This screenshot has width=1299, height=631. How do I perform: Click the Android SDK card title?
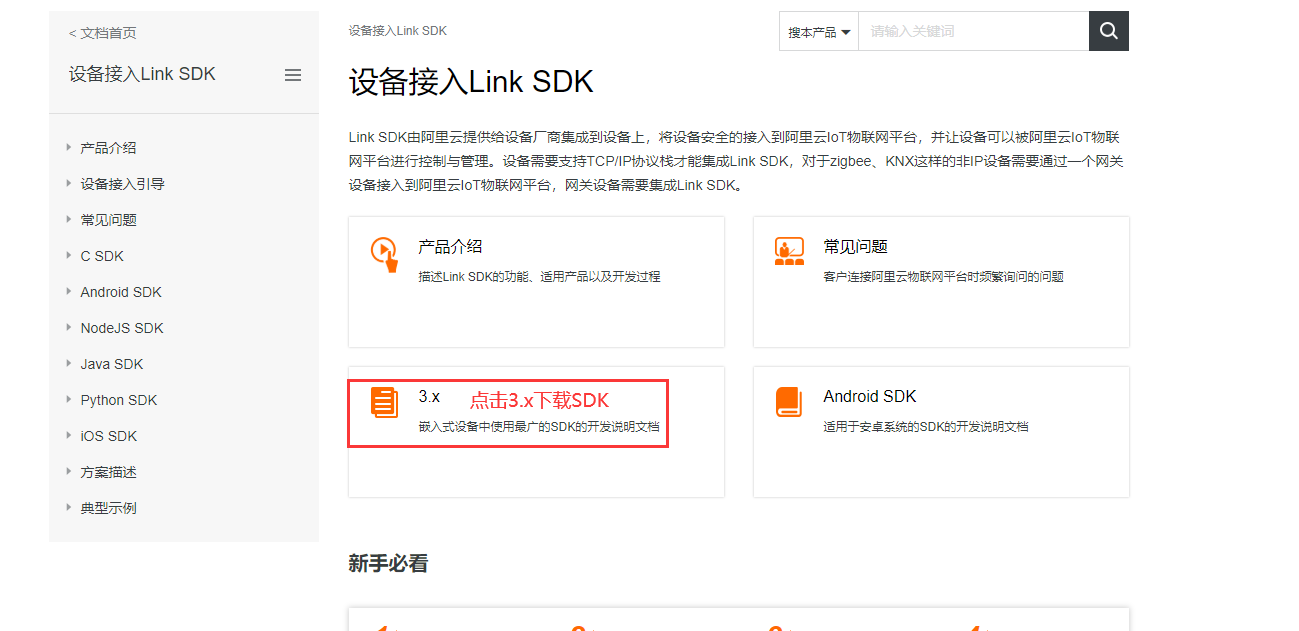870,397
